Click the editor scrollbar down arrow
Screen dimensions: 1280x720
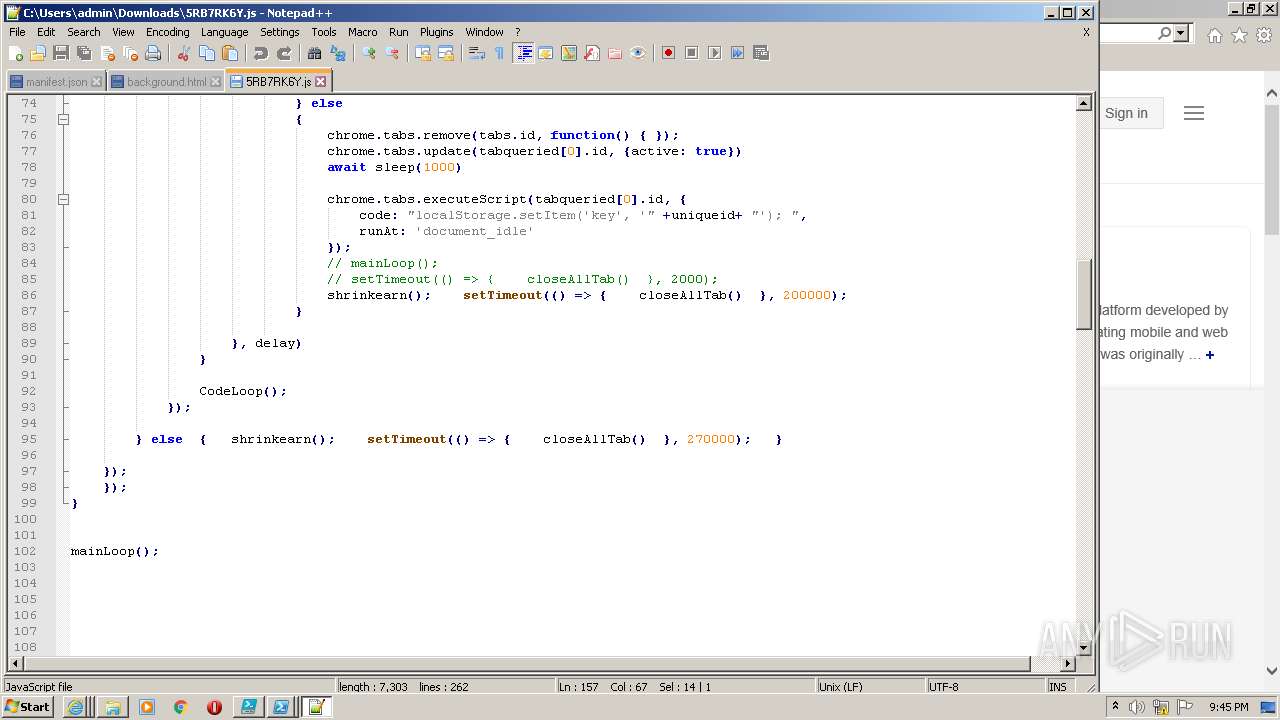pos(1083,648)
